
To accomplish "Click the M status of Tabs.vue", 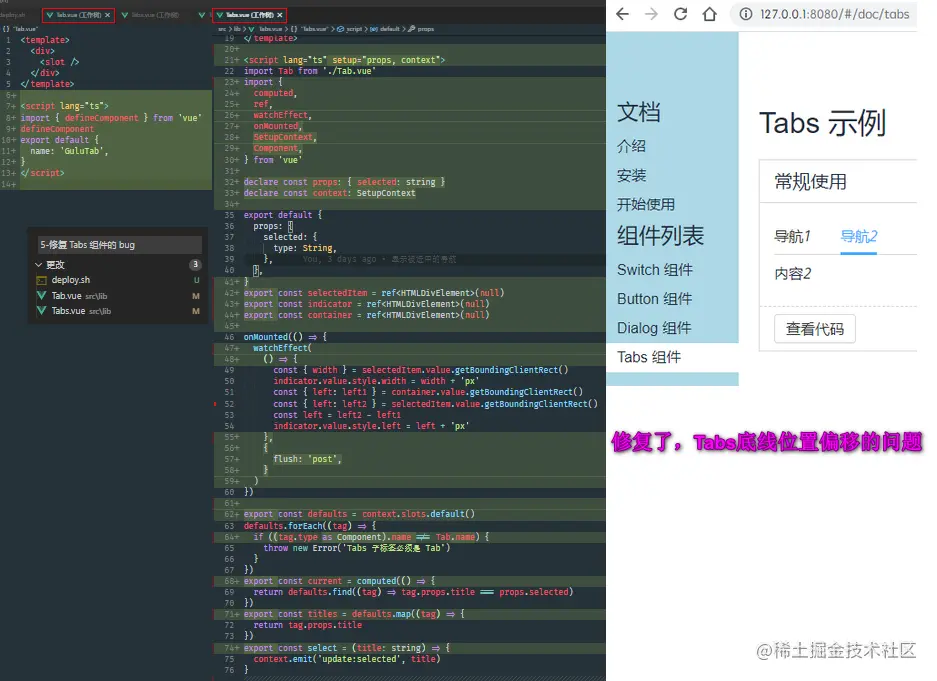I will point(195,311).
